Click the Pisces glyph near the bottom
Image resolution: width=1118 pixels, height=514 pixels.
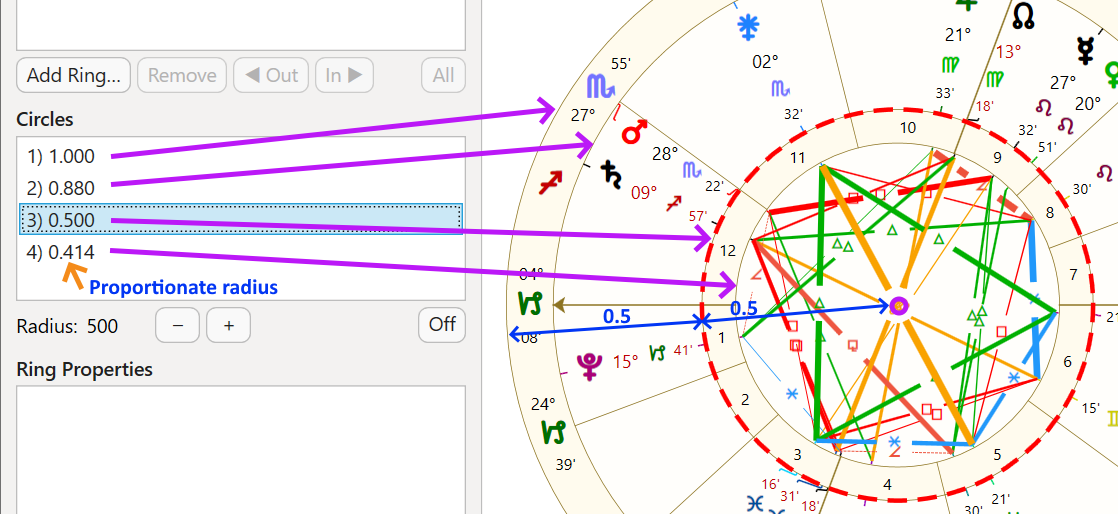(x=754, y=505)
